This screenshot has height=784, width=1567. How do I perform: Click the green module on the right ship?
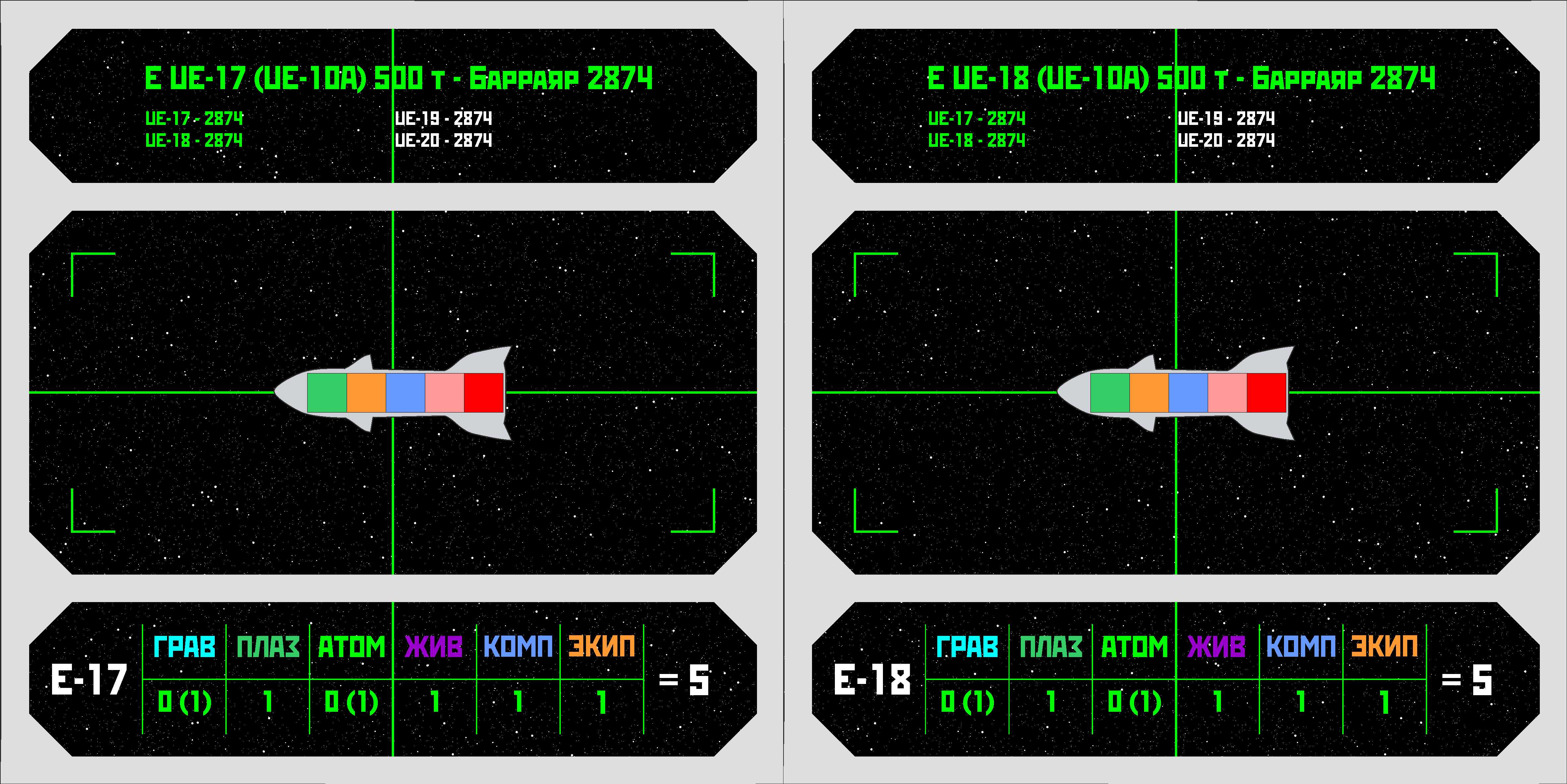click(x=1110, y=393)
